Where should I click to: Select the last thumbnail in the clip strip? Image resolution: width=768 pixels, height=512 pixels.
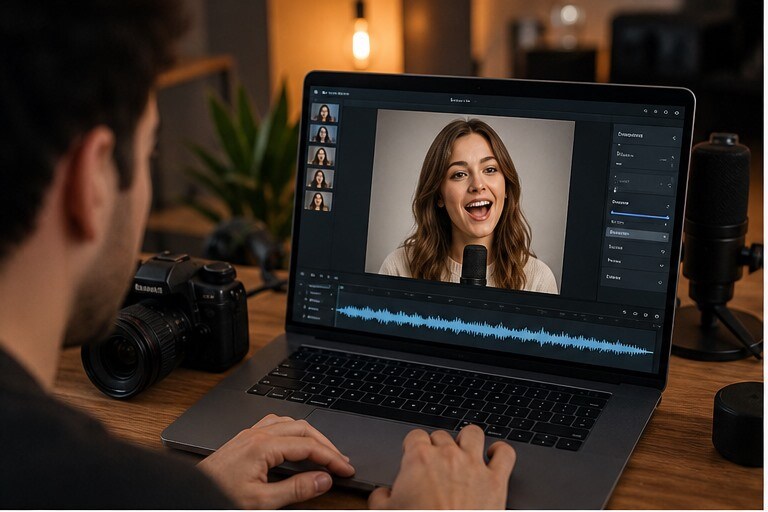318,201
